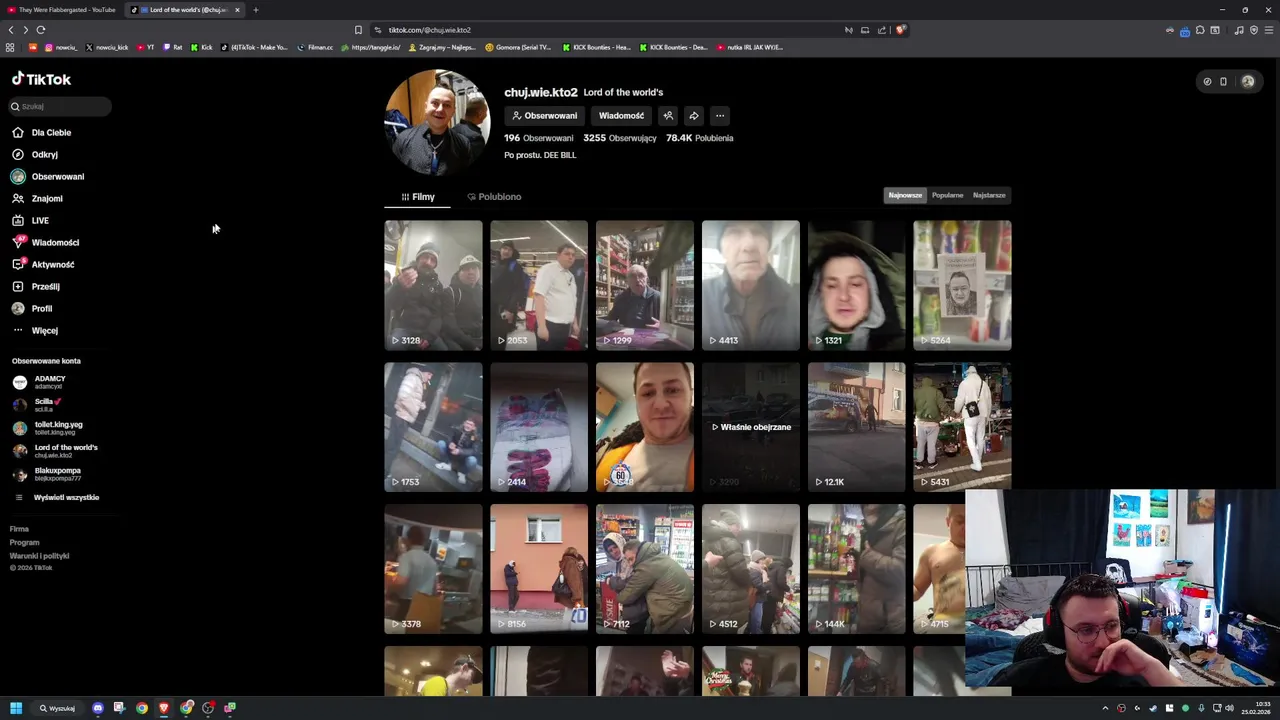The height and width of the screenshot is (720, 1280).
Task: Open Wiadomości in the sidebar
Action: pos(45,242)
